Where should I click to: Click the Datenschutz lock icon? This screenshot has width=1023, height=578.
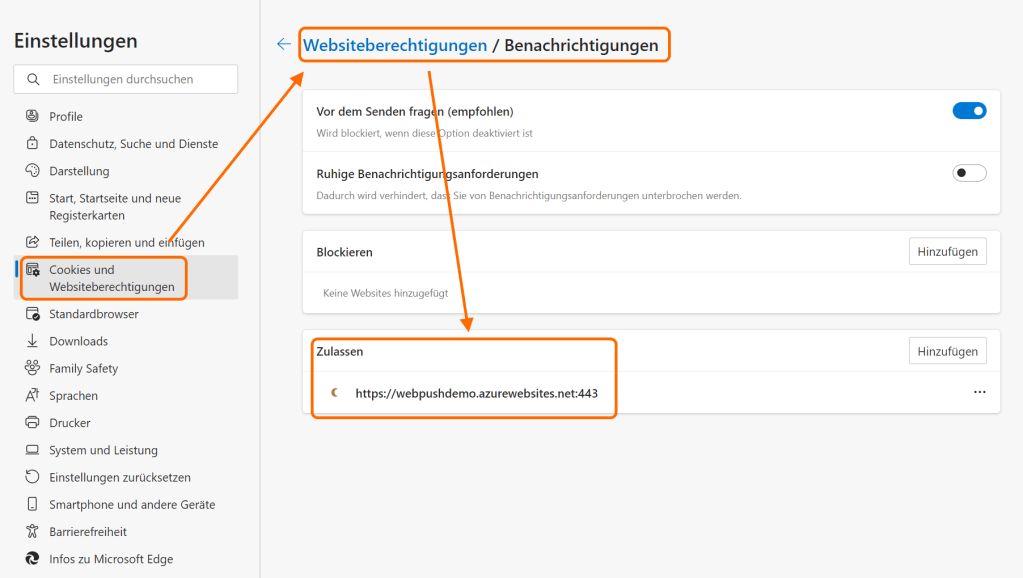click(x=32, y=144)
